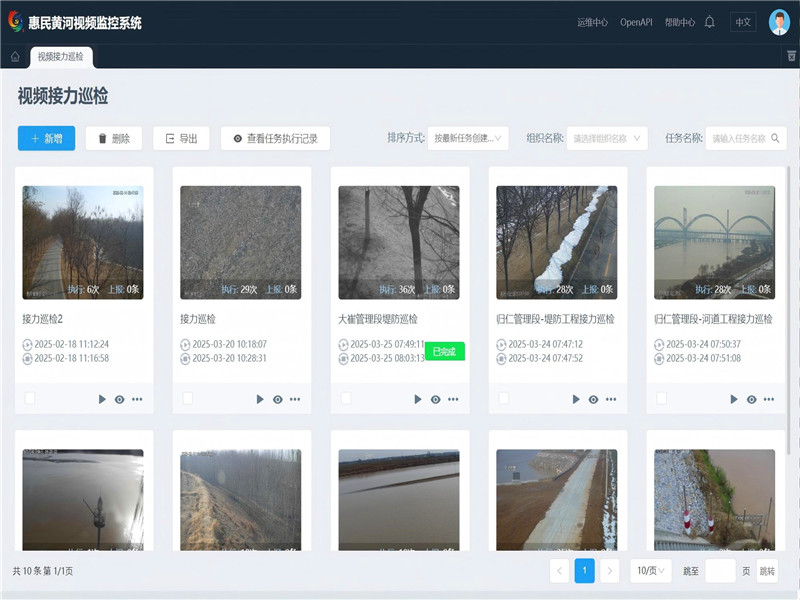This screenshot has width=800, height=600.
Task: Open 归仁管理段-河道工程接力巡检 bridge thumbnail
Action: point(714,242)
